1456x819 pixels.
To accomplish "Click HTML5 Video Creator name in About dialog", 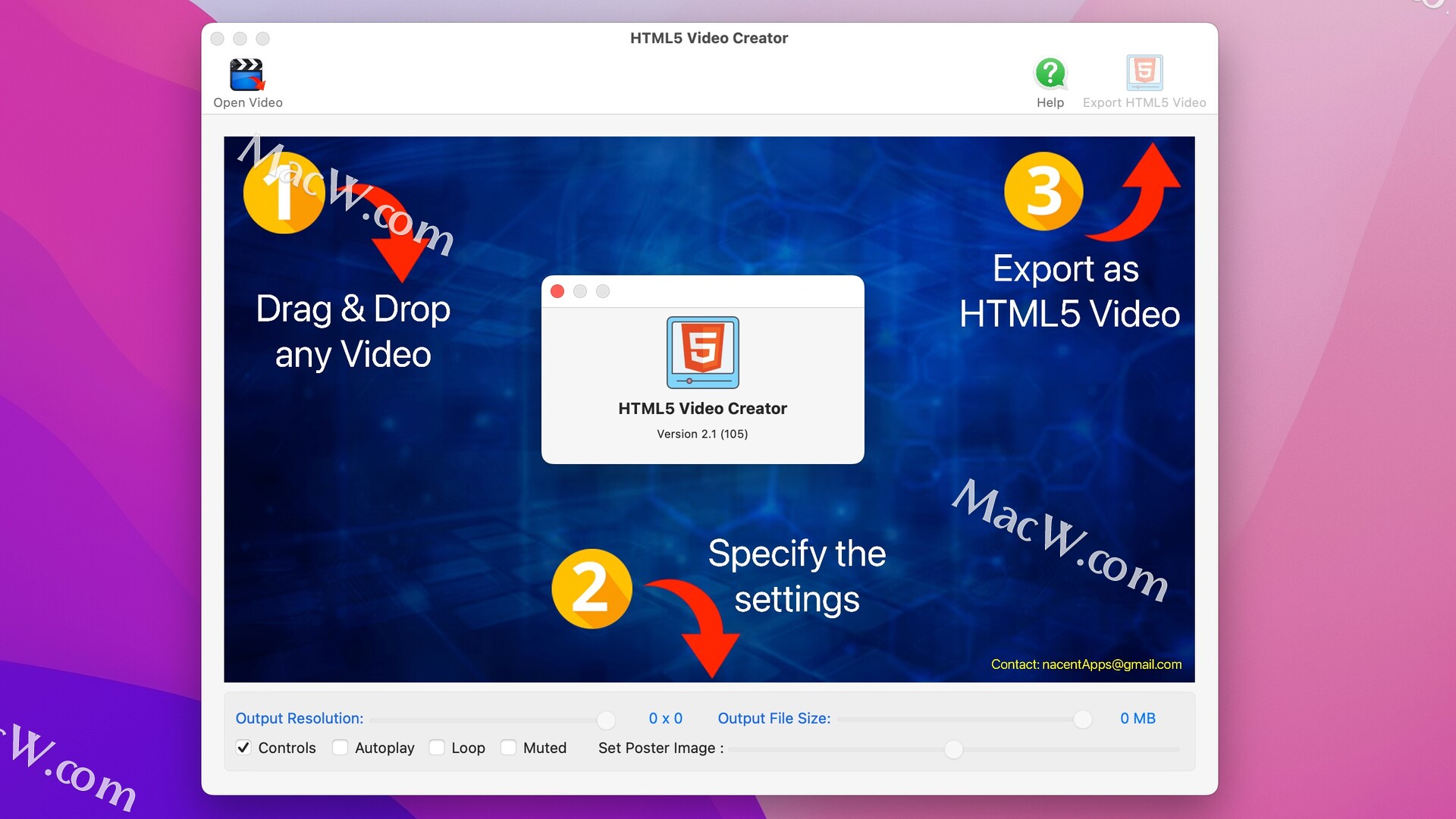I will point(703,409).
